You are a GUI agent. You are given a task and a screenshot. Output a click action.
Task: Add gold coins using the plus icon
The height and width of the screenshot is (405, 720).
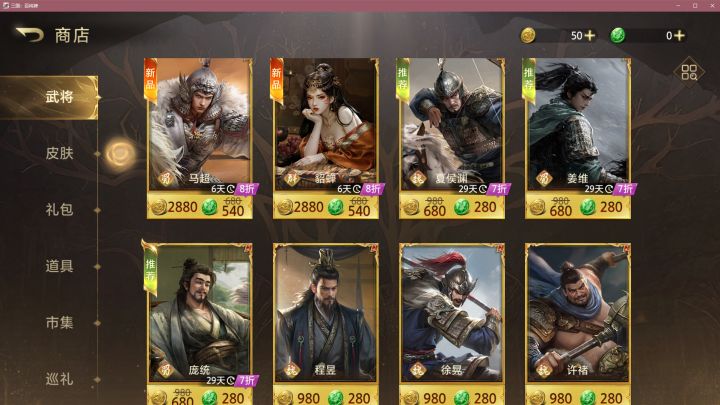(x=590, y=35)
